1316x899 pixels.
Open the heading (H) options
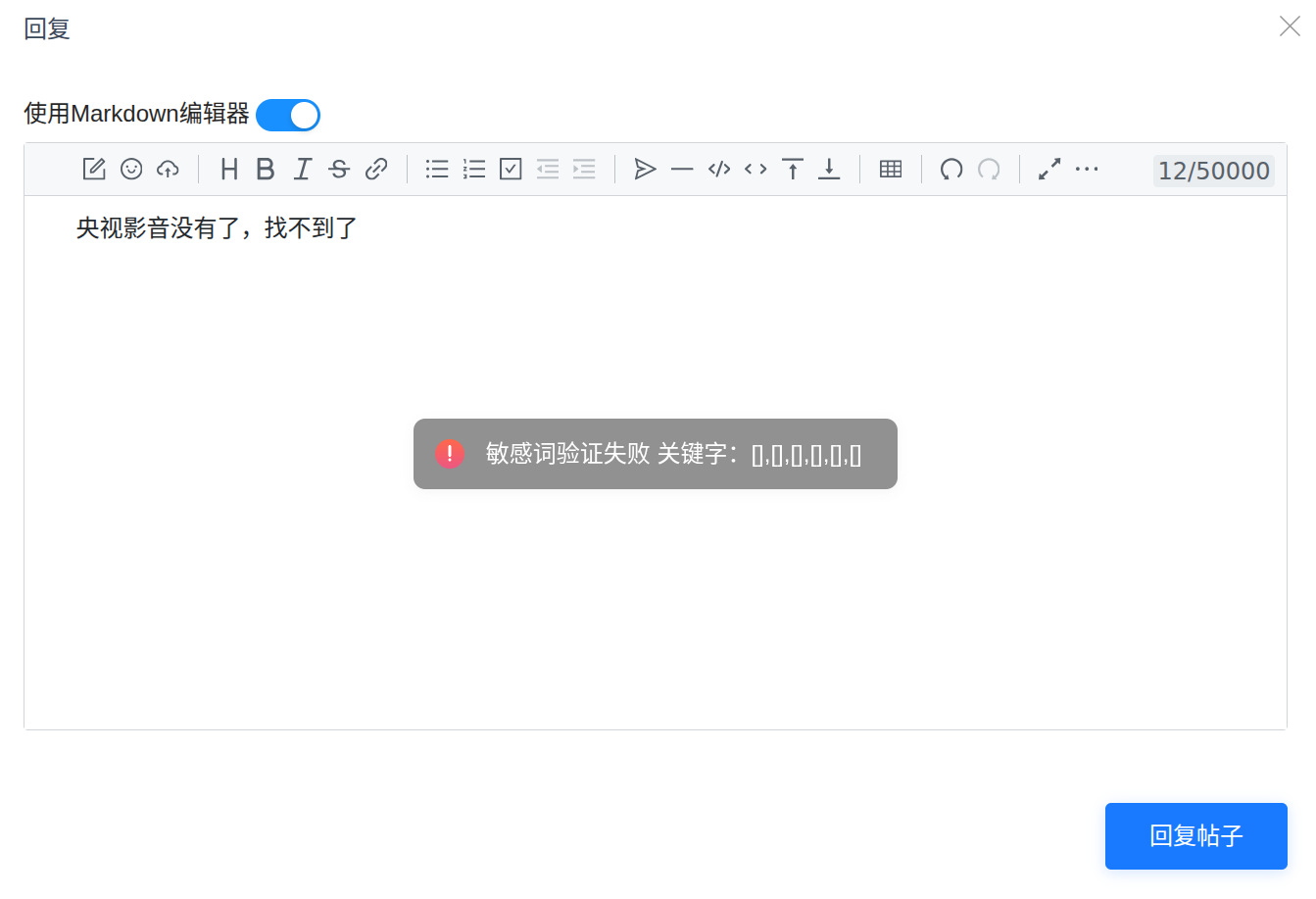229,169
